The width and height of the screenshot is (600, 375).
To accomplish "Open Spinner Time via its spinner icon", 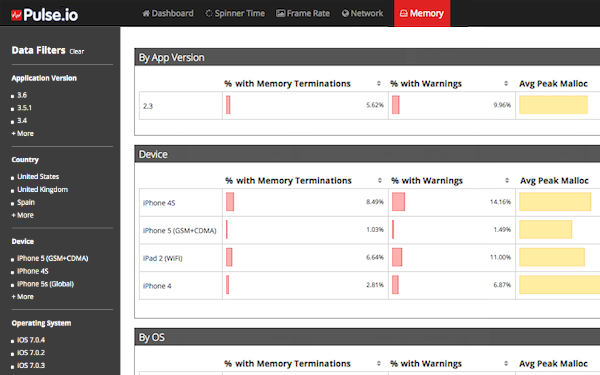I will coord(209,13).
